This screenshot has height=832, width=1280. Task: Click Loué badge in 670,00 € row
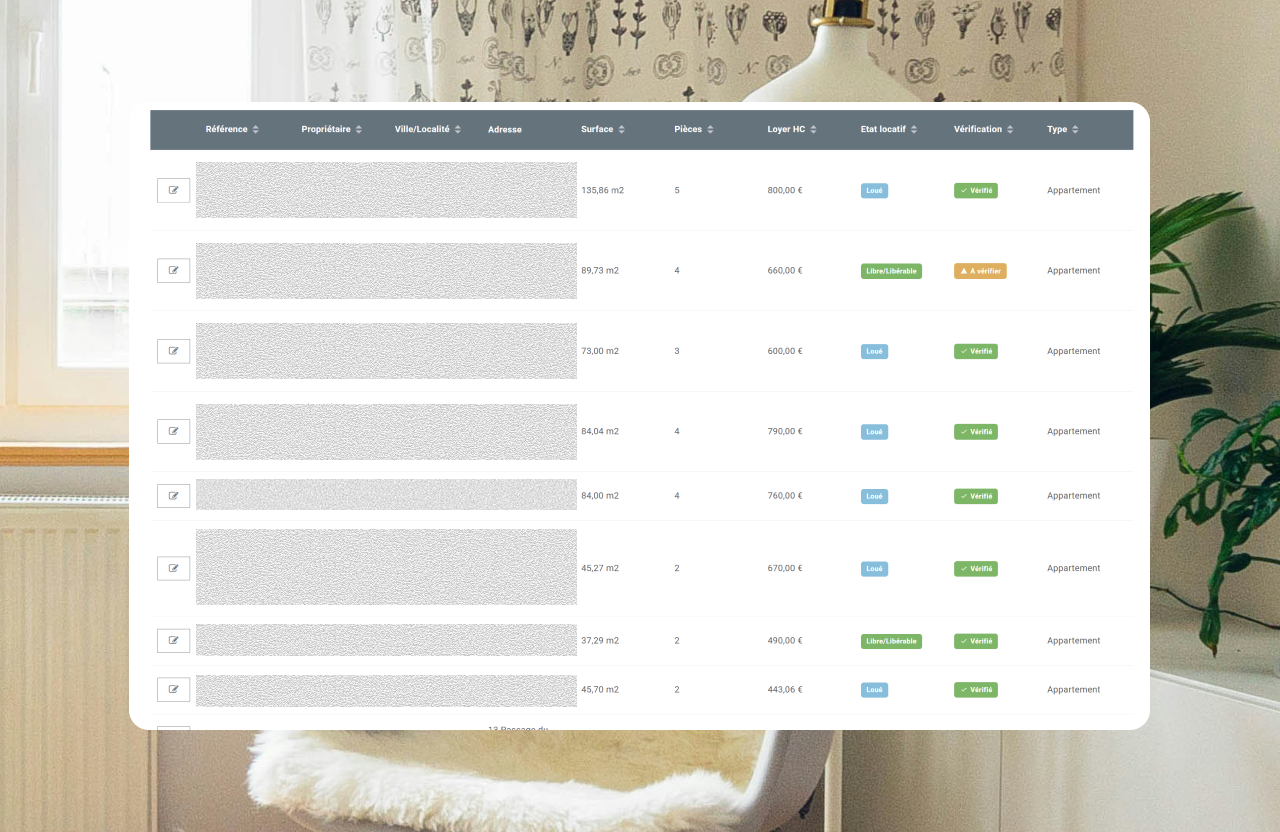[874, 568]
